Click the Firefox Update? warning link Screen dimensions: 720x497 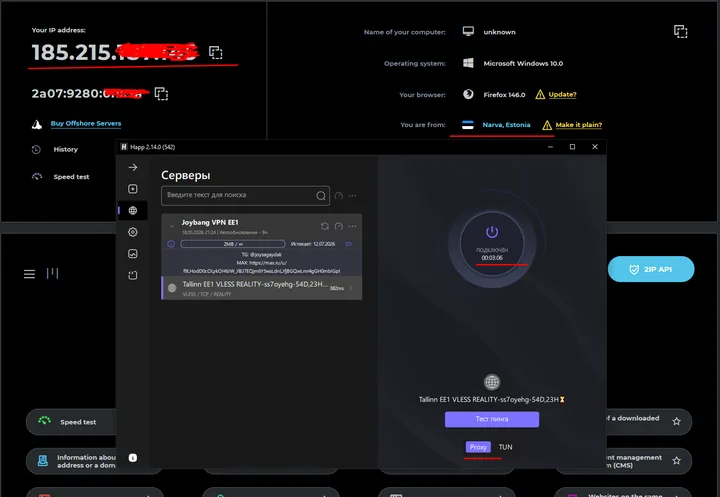[562, 94]
